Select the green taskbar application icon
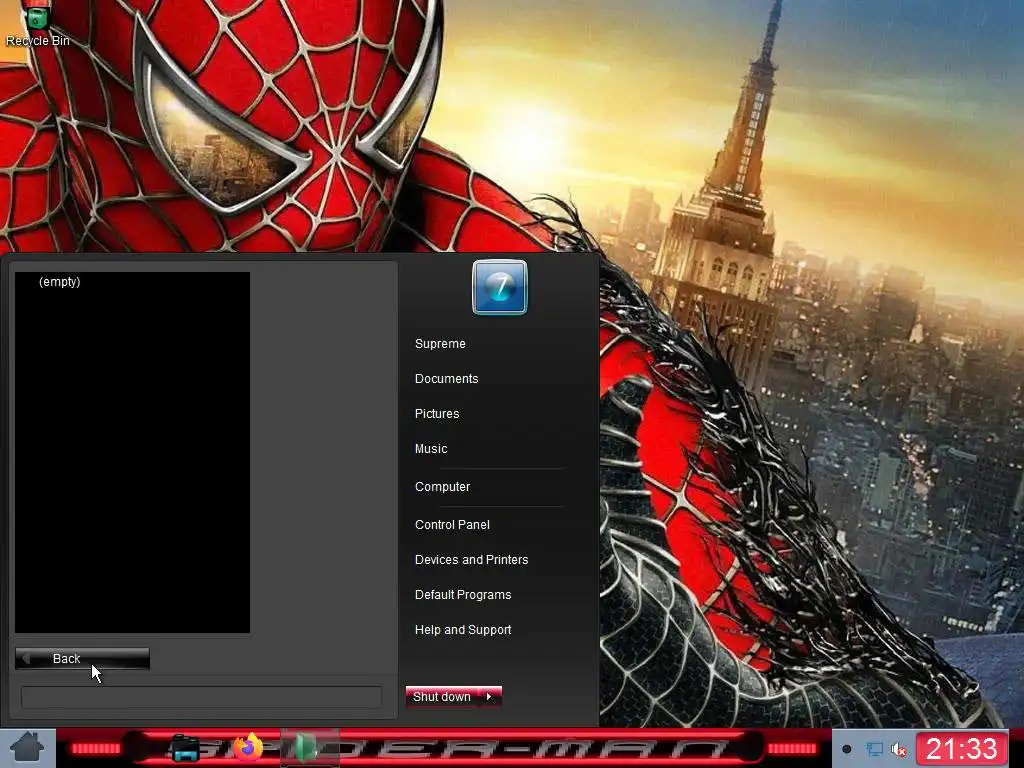 click(x=308, y=748)
